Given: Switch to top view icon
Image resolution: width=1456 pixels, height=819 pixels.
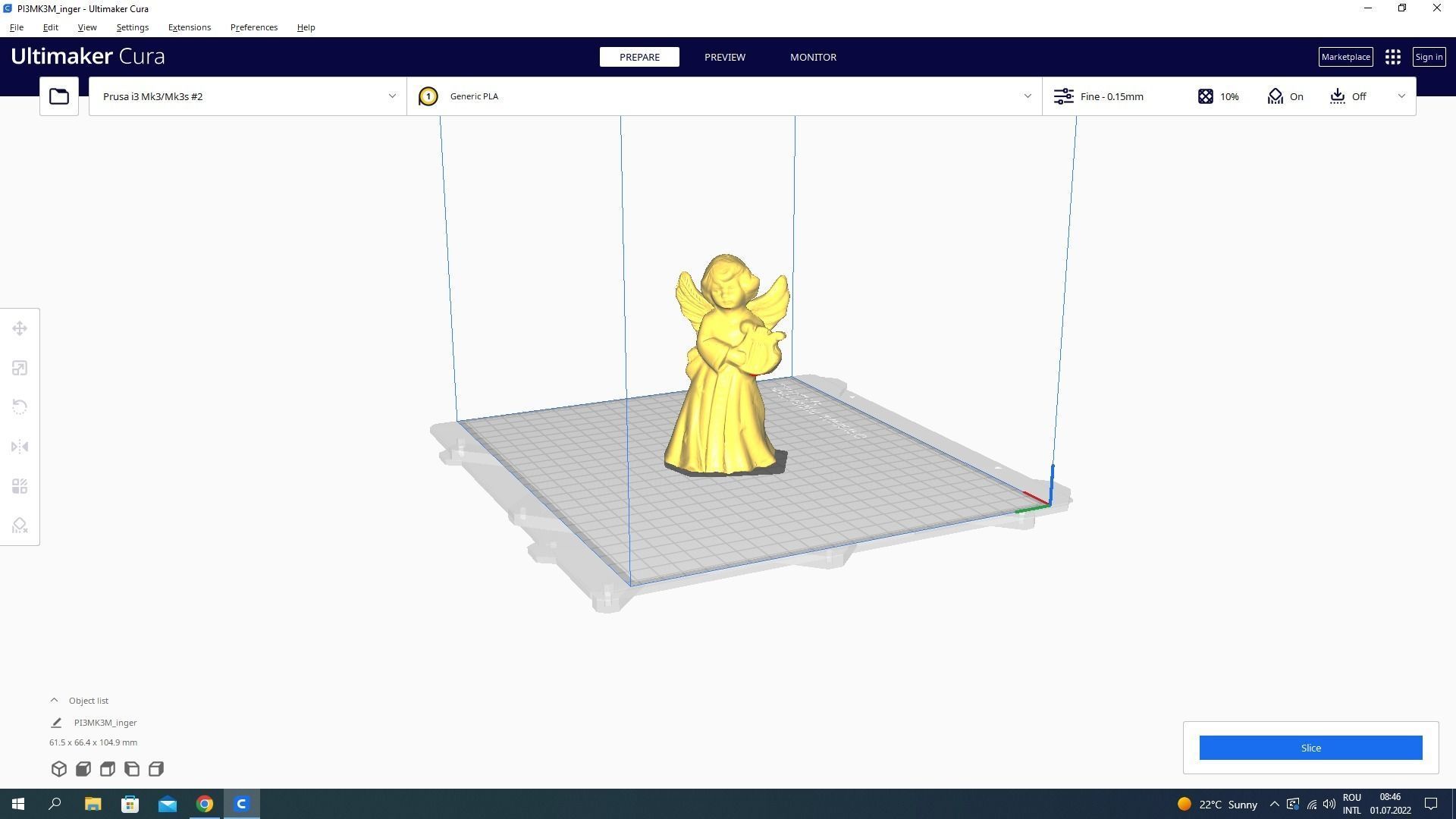Looking at the screenshot, I should (x=108, y=769).
